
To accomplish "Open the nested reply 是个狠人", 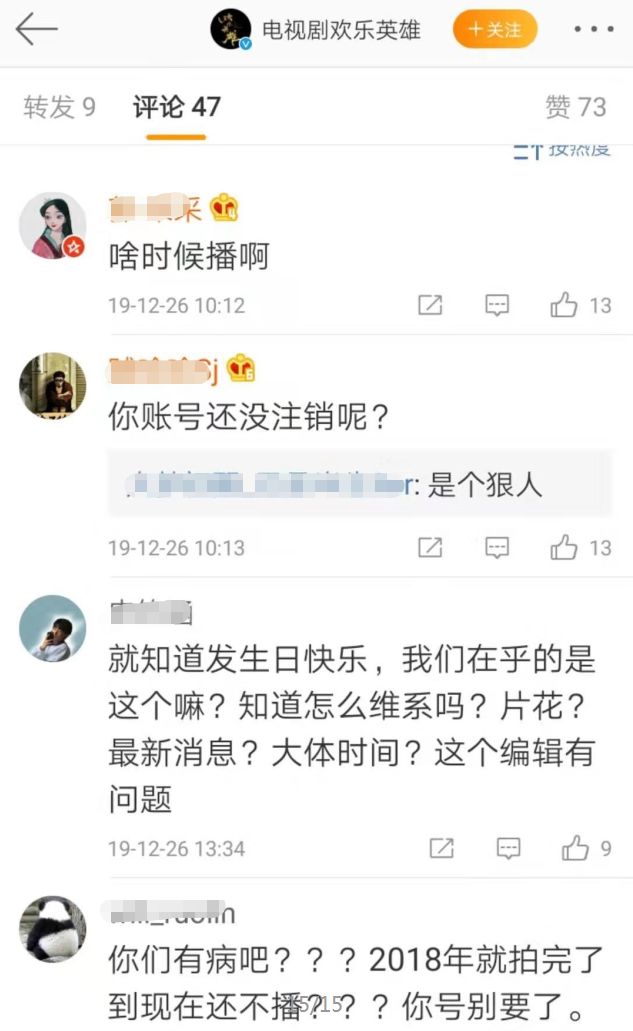I will (x=360, y=485).
